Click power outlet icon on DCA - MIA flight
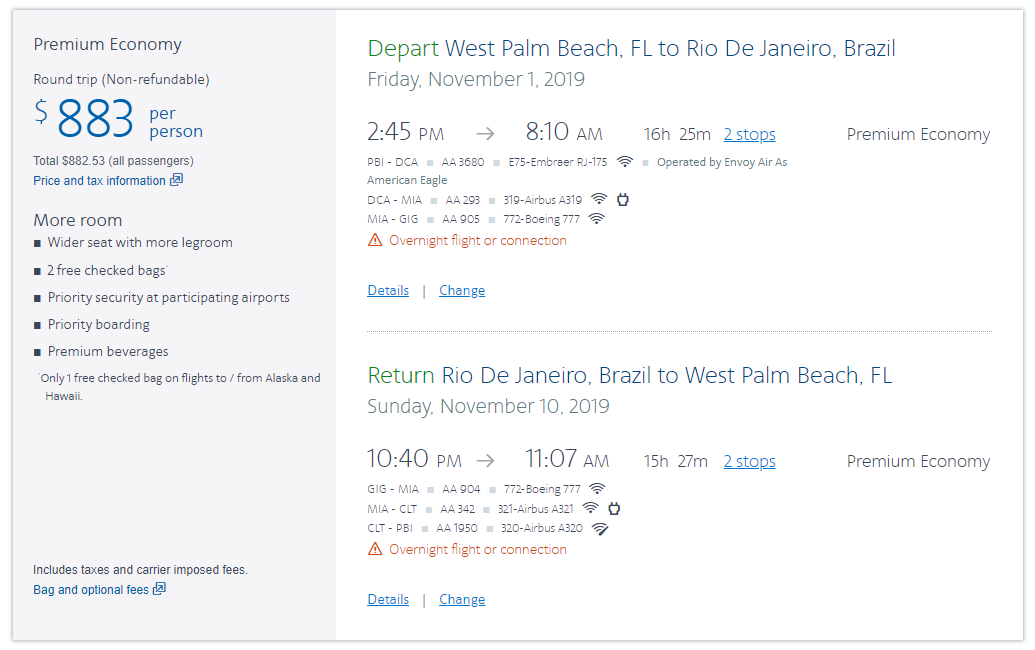 [x=622, y=199]
